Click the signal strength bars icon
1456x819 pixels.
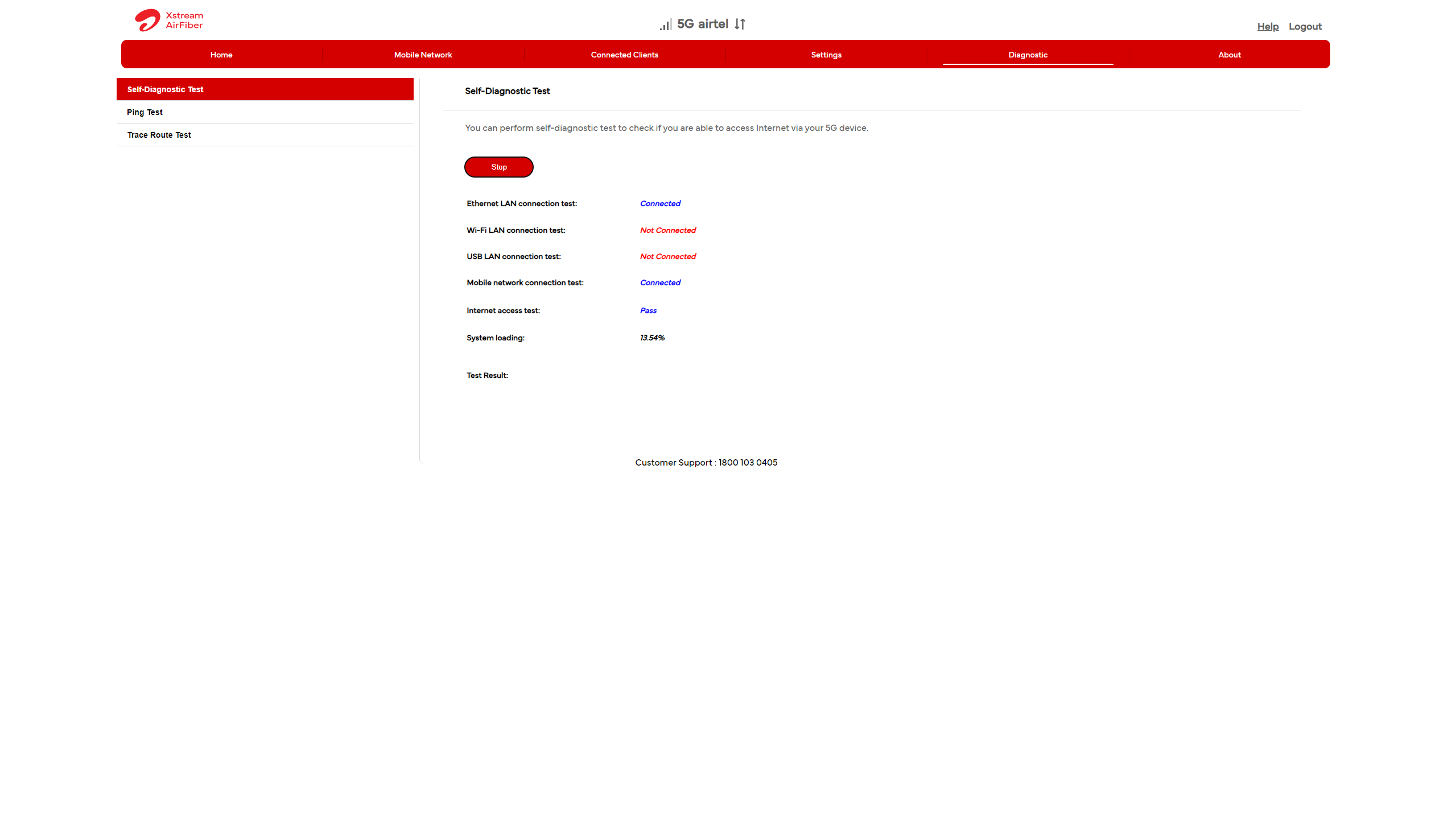point(666,24)
